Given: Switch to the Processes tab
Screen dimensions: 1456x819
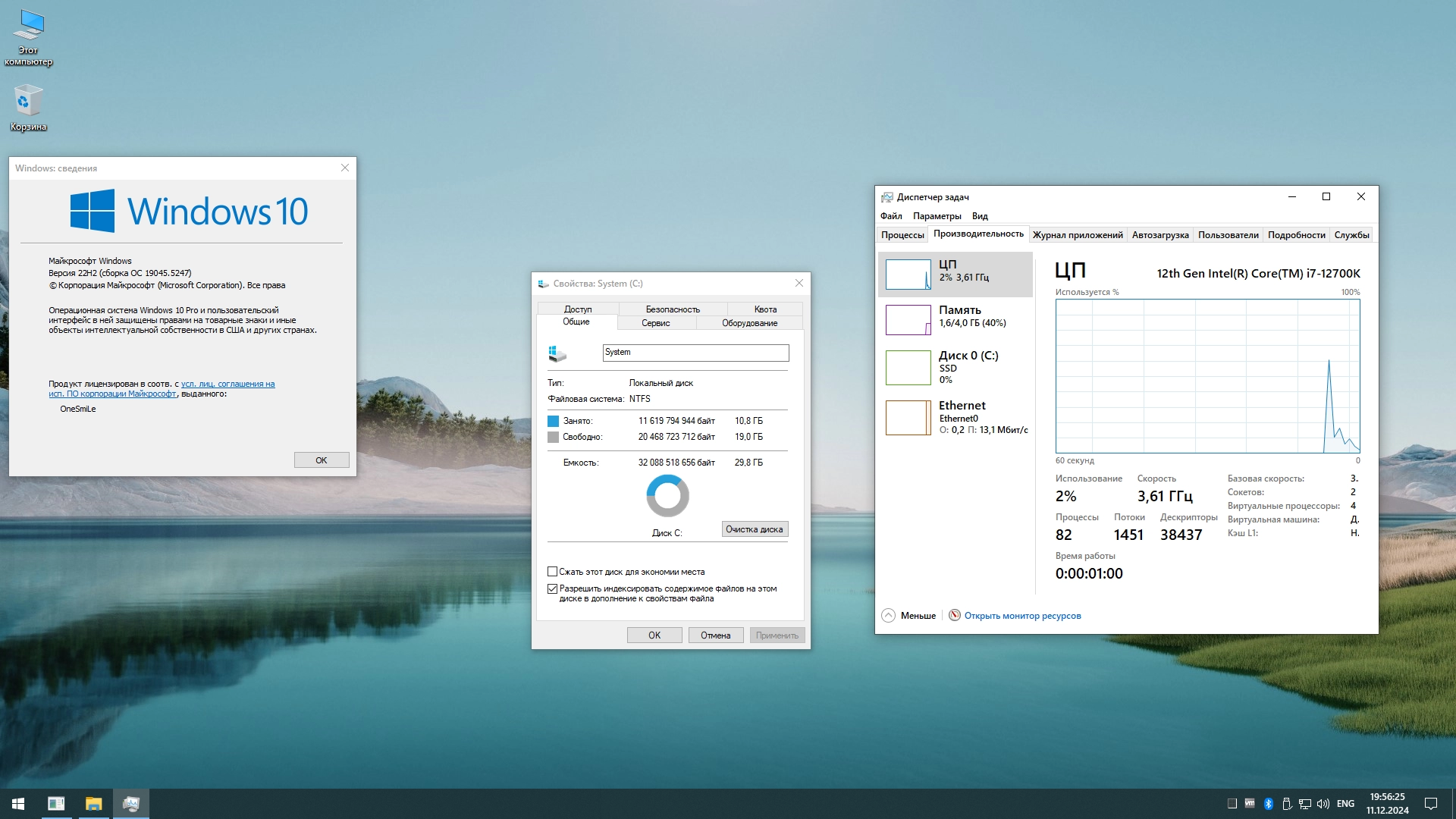Looking at the screenshot, I should (x=902, y=235).
